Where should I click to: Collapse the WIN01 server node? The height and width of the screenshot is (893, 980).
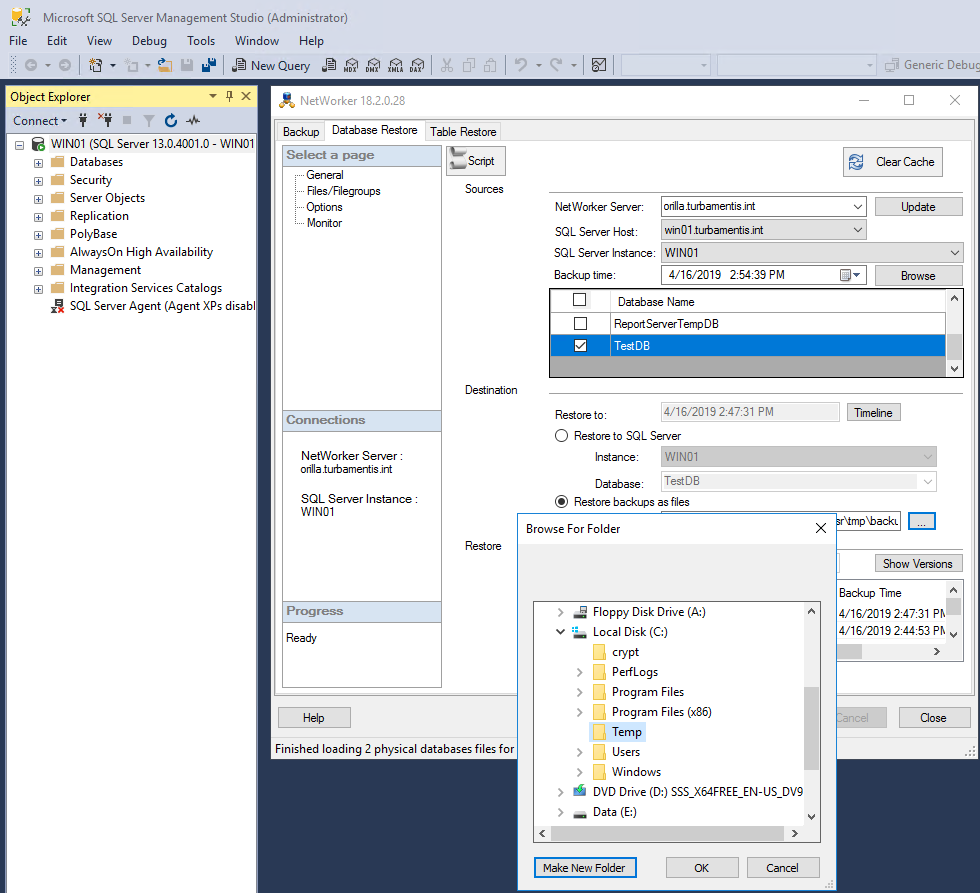[x=19, y=145]
